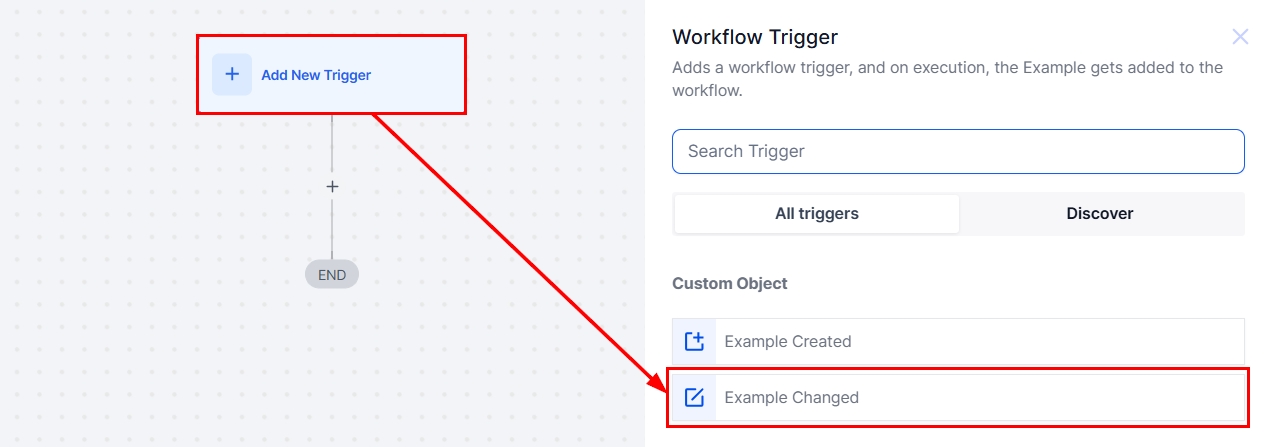The image size is (1272, 447).
Task: Click the trigger description text
Action: click(947, 79)
